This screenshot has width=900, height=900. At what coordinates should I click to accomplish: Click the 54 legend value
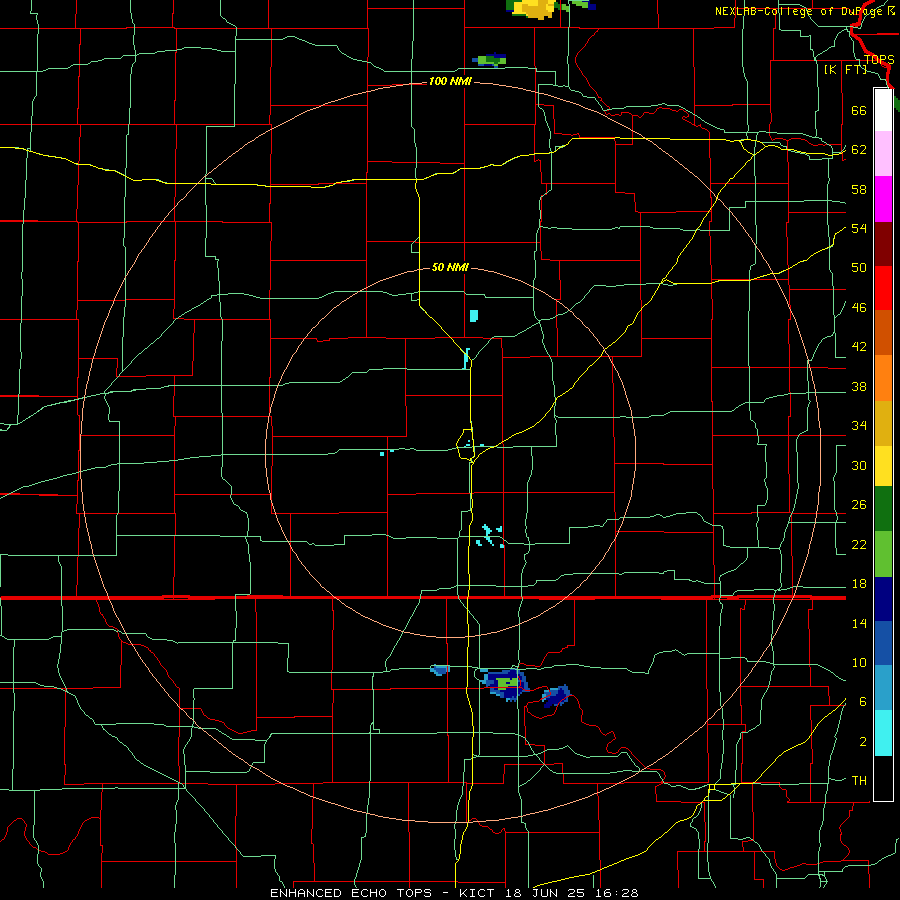859,228
